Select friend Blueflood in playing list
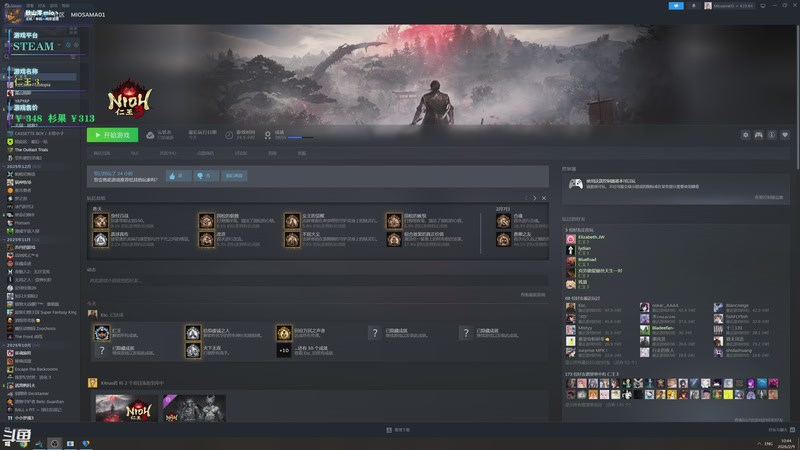Screen dimensions: 800x450 587,261
